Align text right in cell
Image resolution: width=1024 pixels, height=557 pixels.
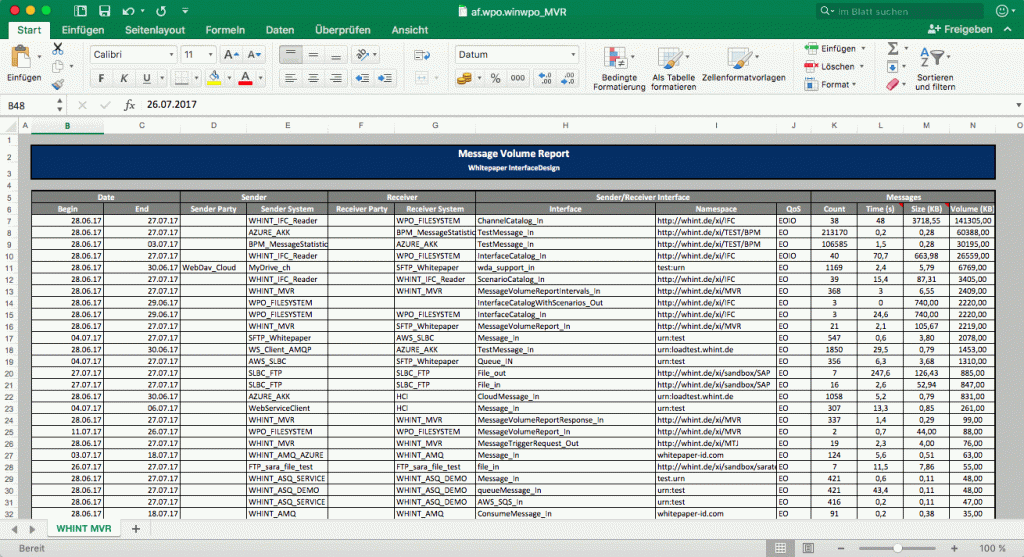[336, 78]
